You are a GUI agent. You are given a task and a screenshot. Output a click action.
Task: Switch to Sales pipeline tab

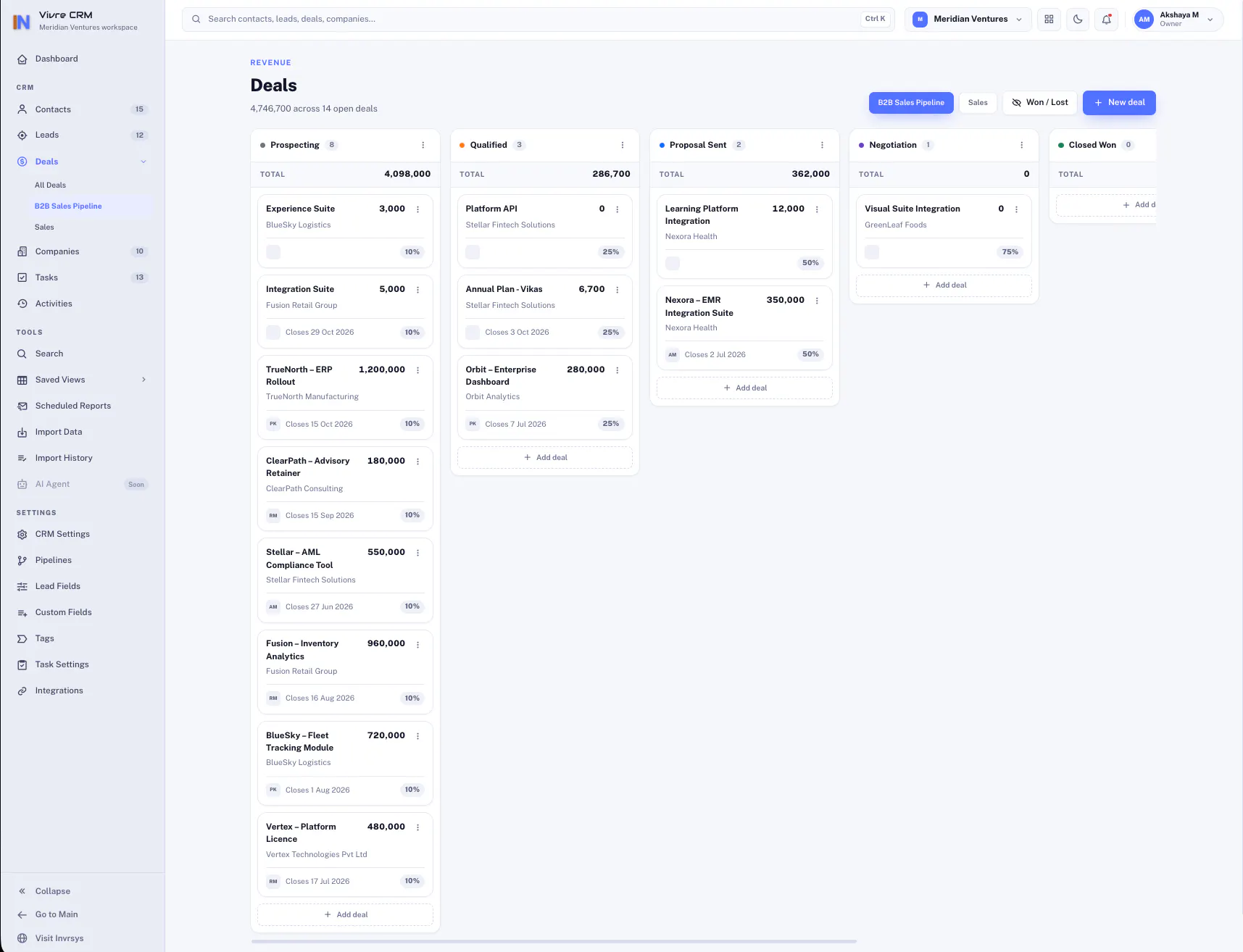[x=978, y=103]
